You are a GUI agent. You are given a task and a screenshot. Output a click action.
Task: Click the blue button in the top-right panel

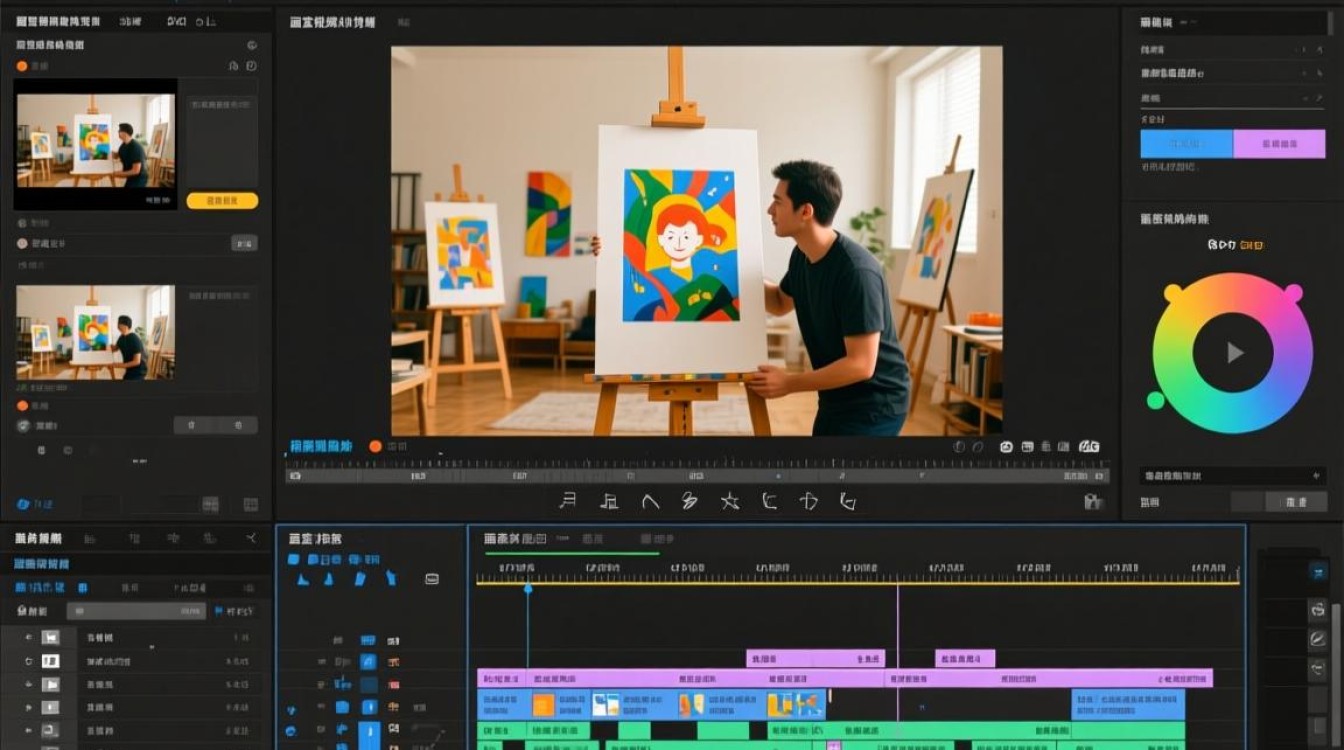[1187, 144]
